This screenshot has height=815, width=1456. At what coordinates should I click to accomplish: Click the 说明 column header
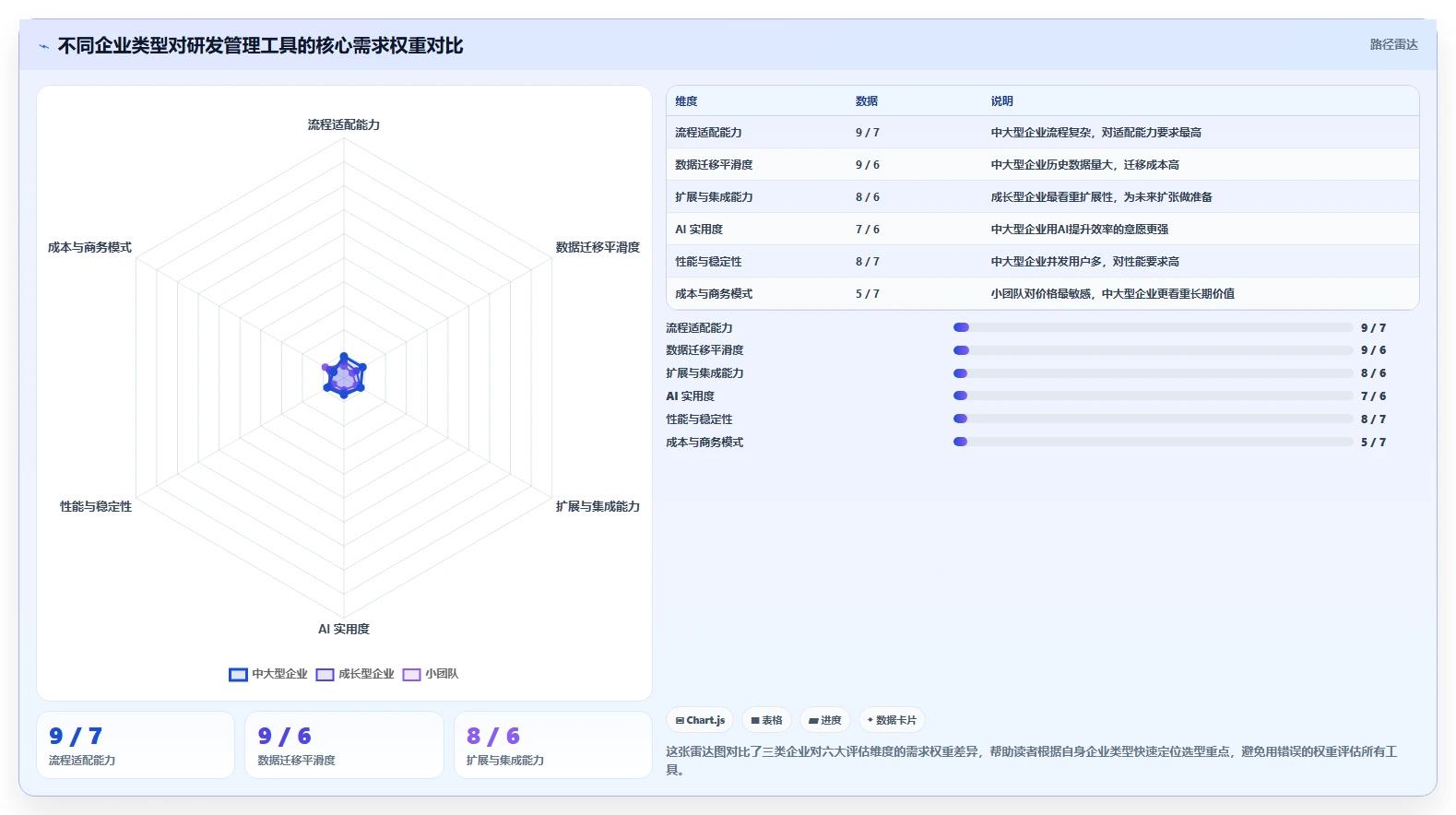(1002, 101)
